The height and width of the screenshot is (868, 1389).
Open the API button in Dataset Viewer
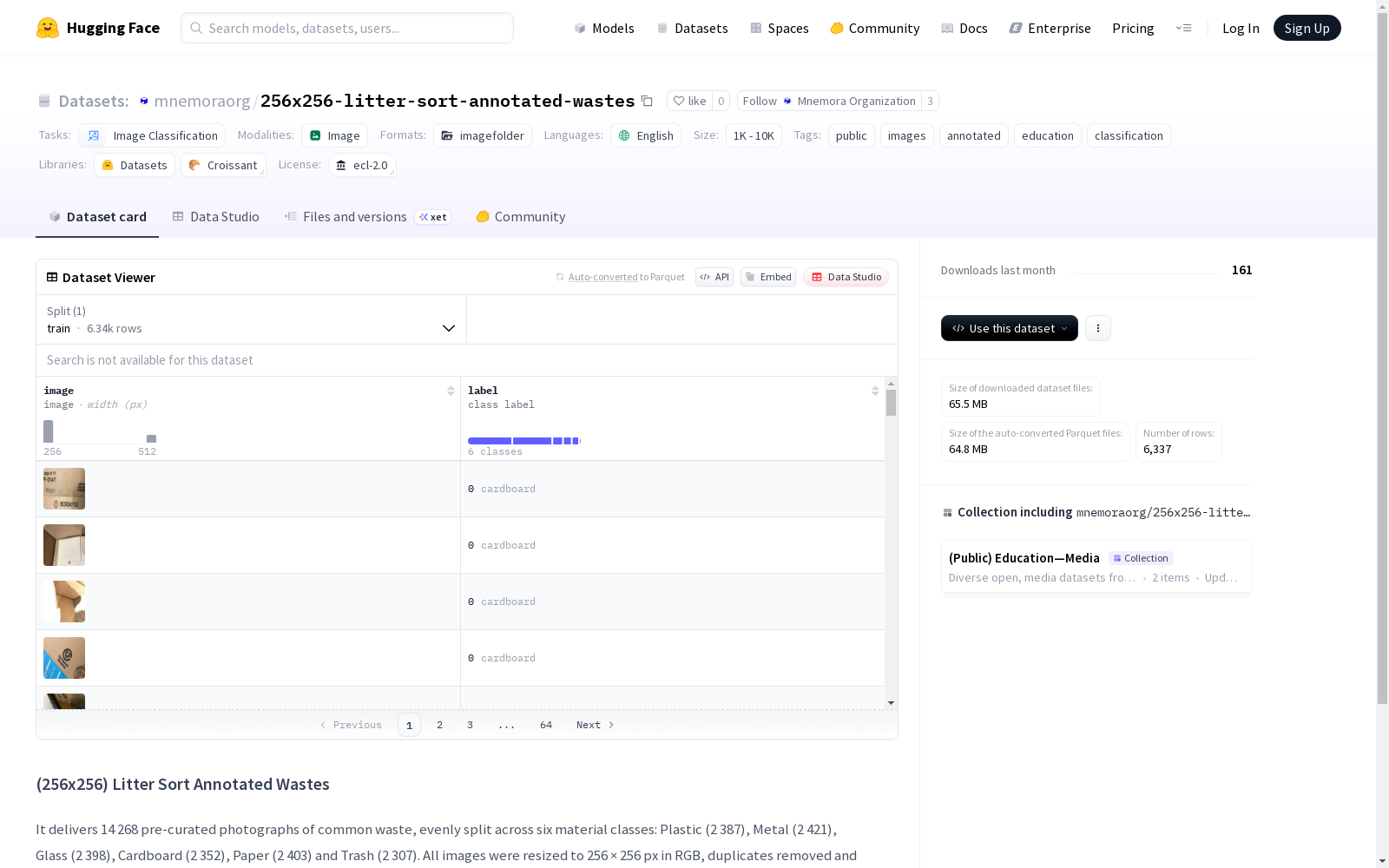[x=714, y=277]
